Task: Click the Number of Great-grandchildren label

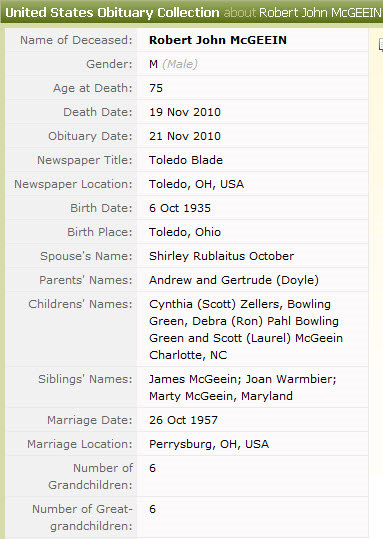Action: click(82, 517)
